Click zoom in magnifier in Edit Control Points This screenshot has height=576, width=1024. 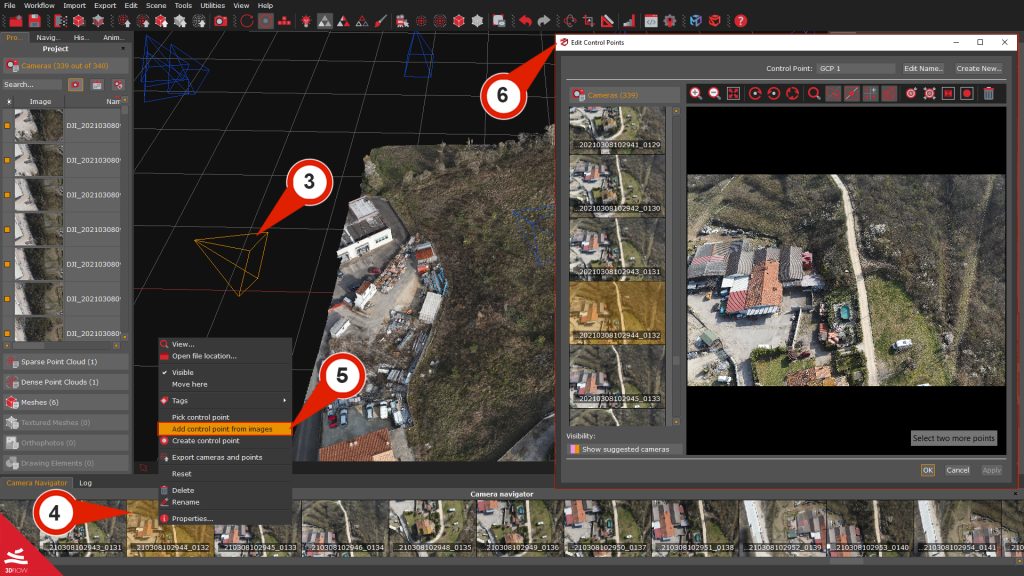coord(696,93)
